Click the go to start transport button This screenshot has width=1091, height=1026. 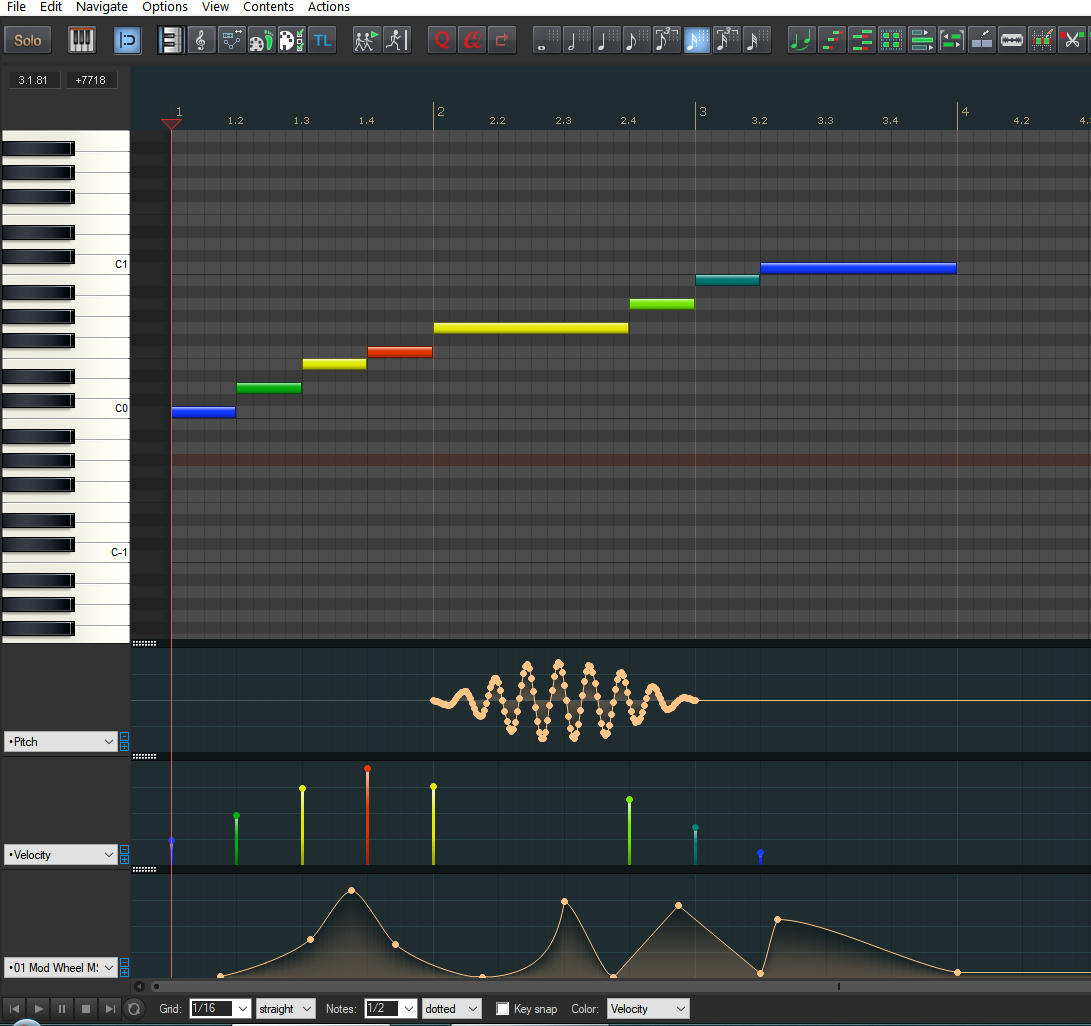point(14,1009)
